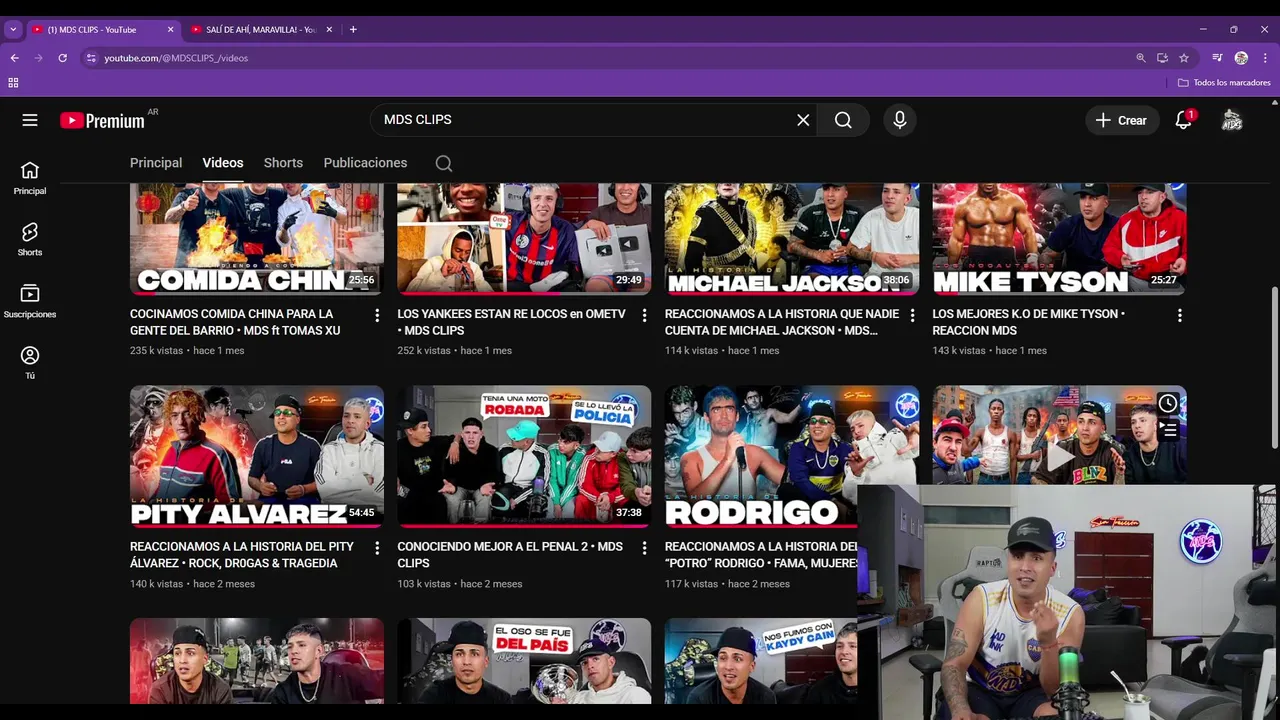1280x720 pixels.
Task: Open options for PITY ÁLVAREZ video
Action: click(x=377, y=548)
